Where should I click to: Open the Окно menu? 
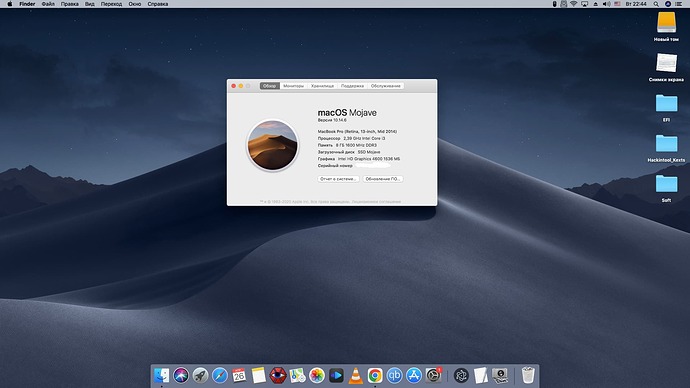coord(135,4)
